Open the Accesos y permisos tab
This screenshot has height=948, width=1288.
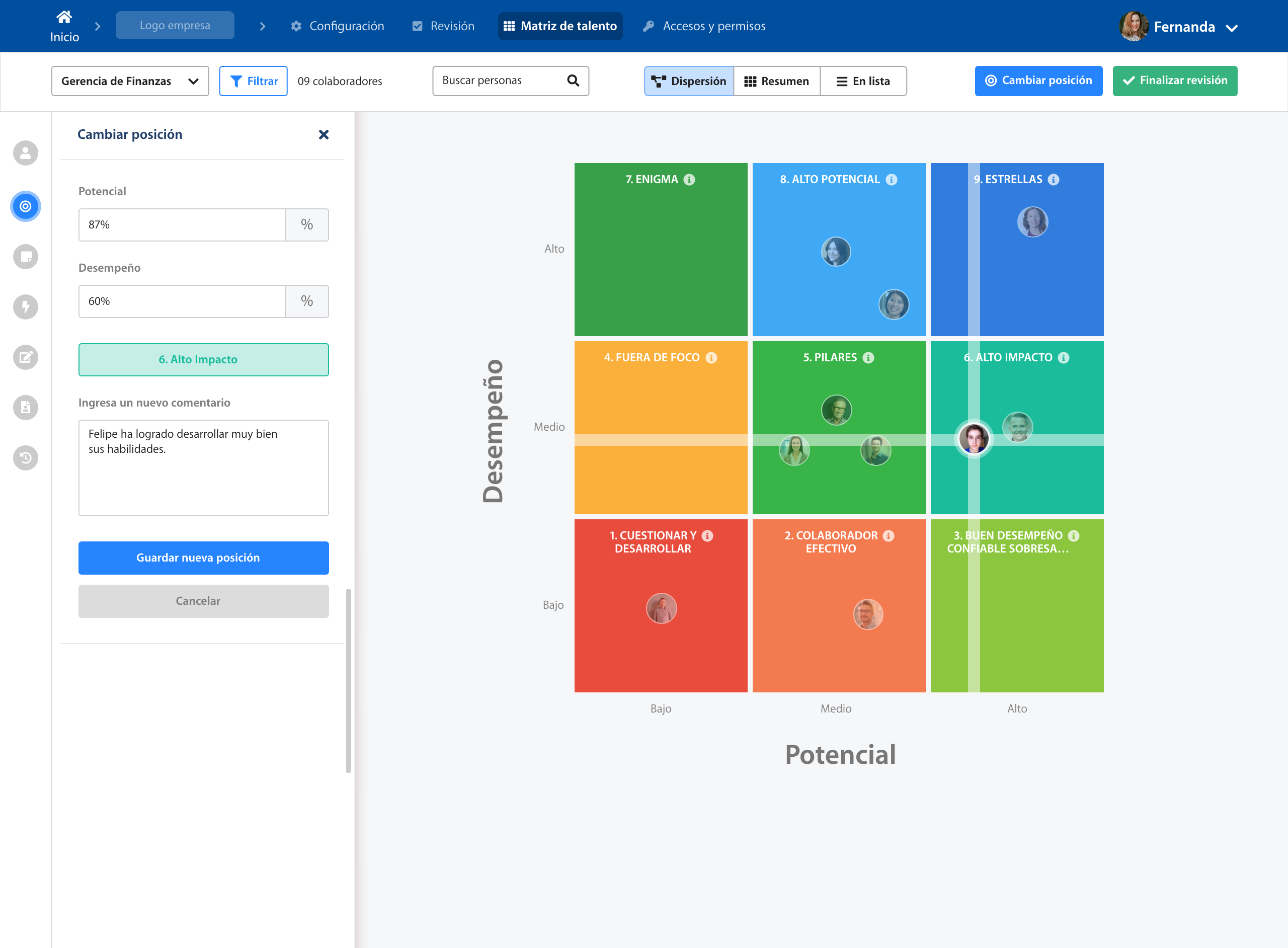pos(704,26)
